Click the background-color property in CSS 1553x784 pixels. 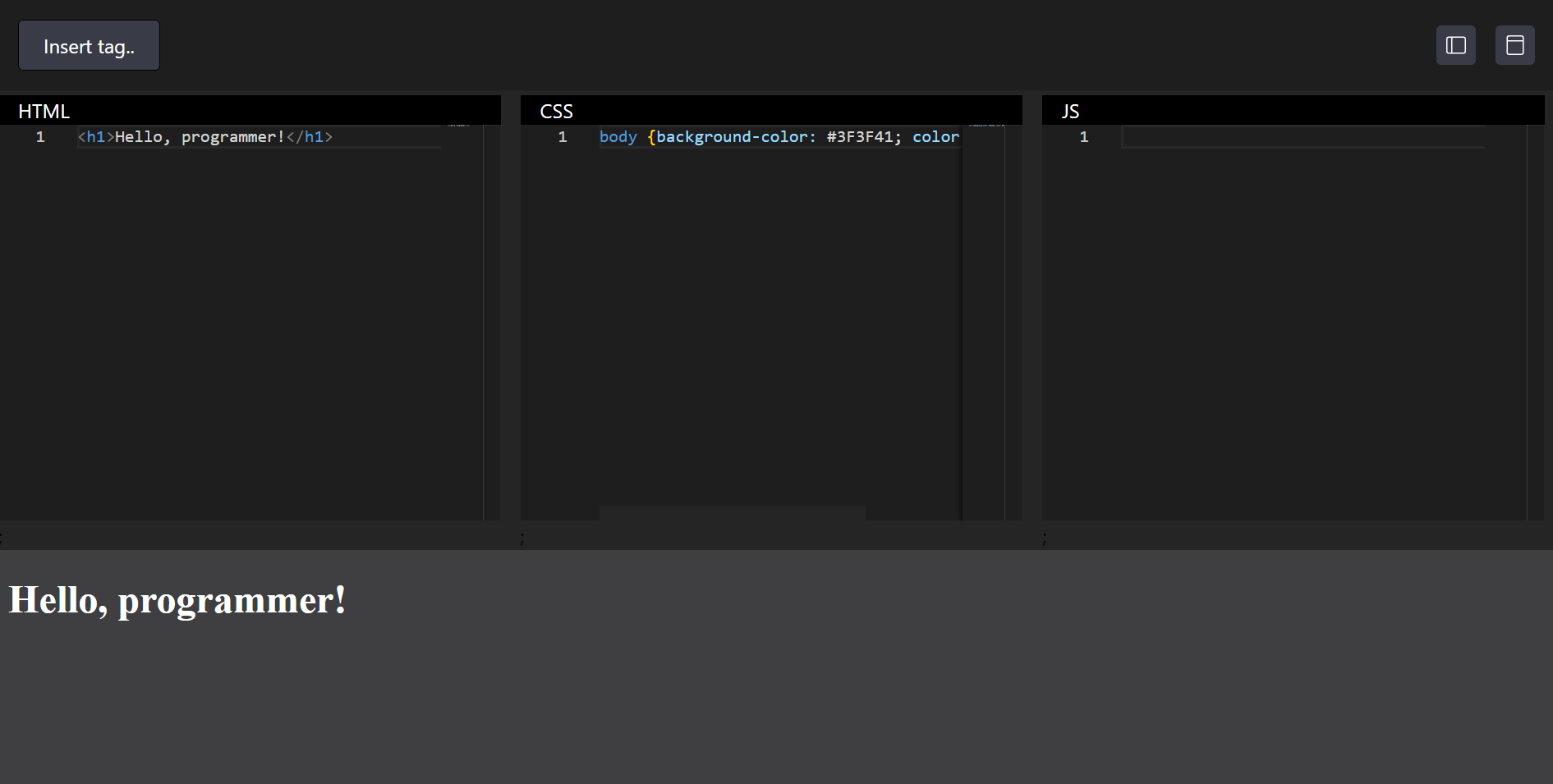731,137
